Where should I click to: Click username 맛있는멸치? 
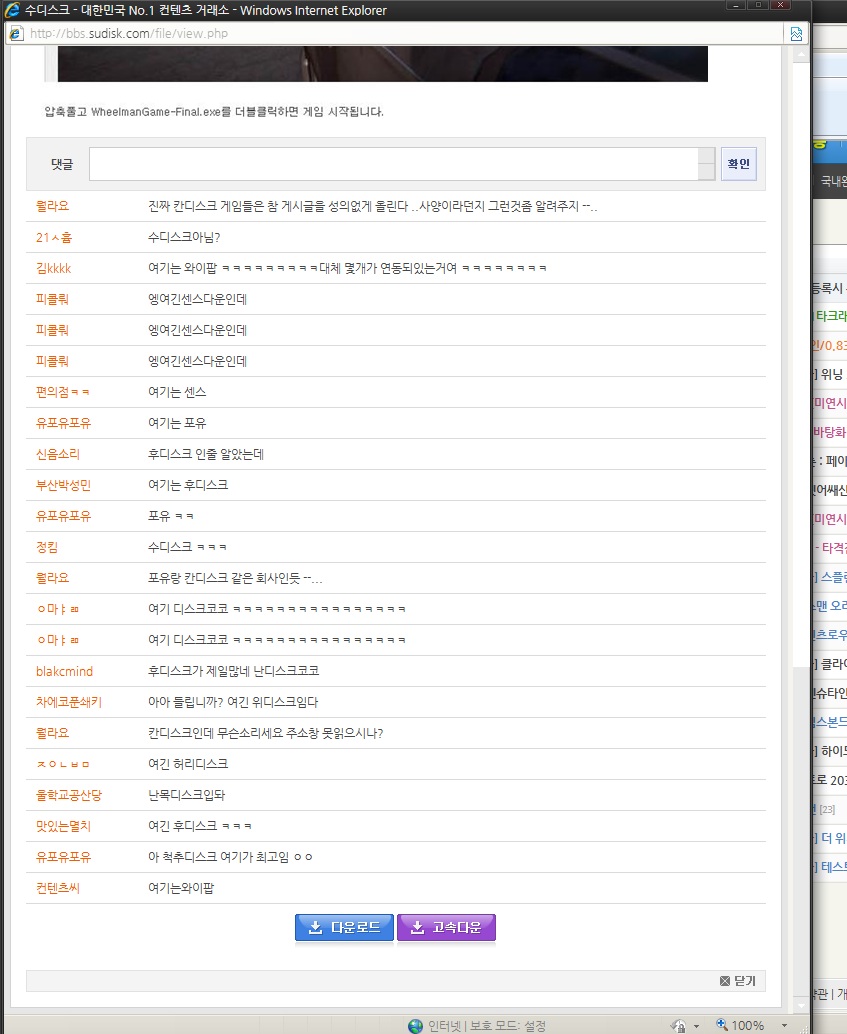pos(63,826)
